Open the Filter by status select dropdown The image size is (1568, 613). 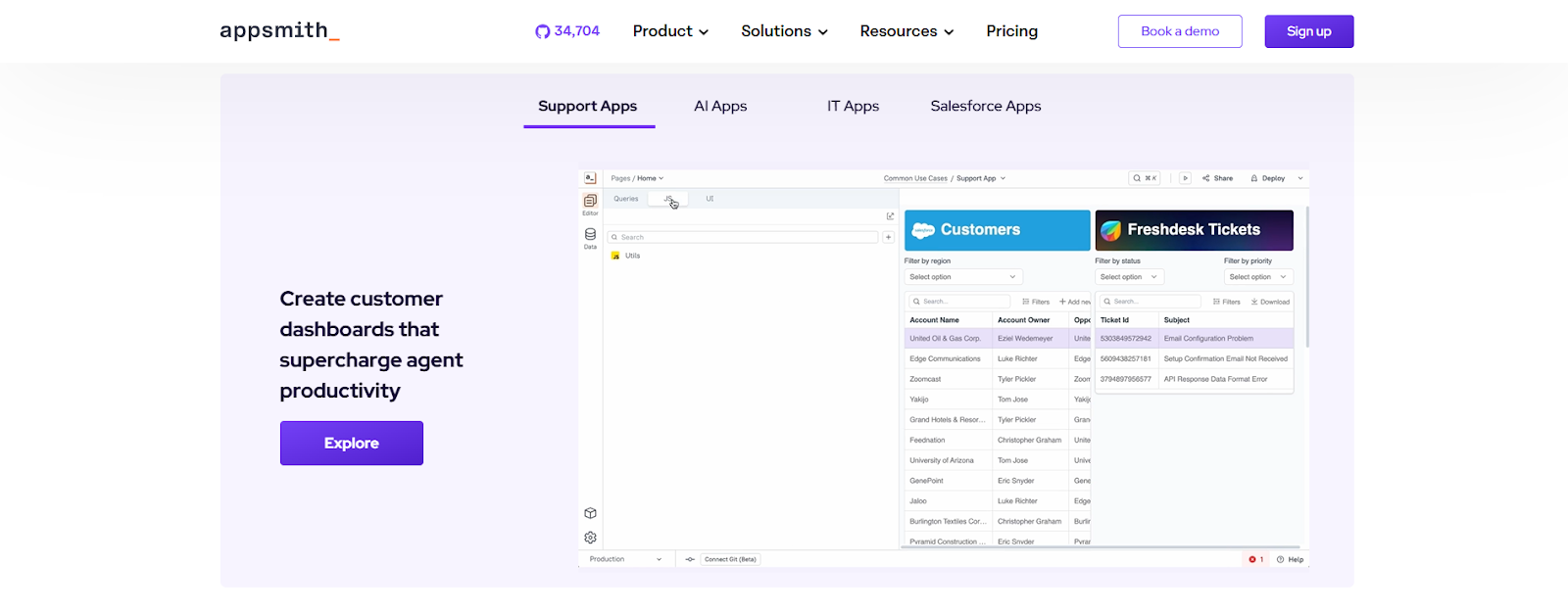[x=1129, y=277]
